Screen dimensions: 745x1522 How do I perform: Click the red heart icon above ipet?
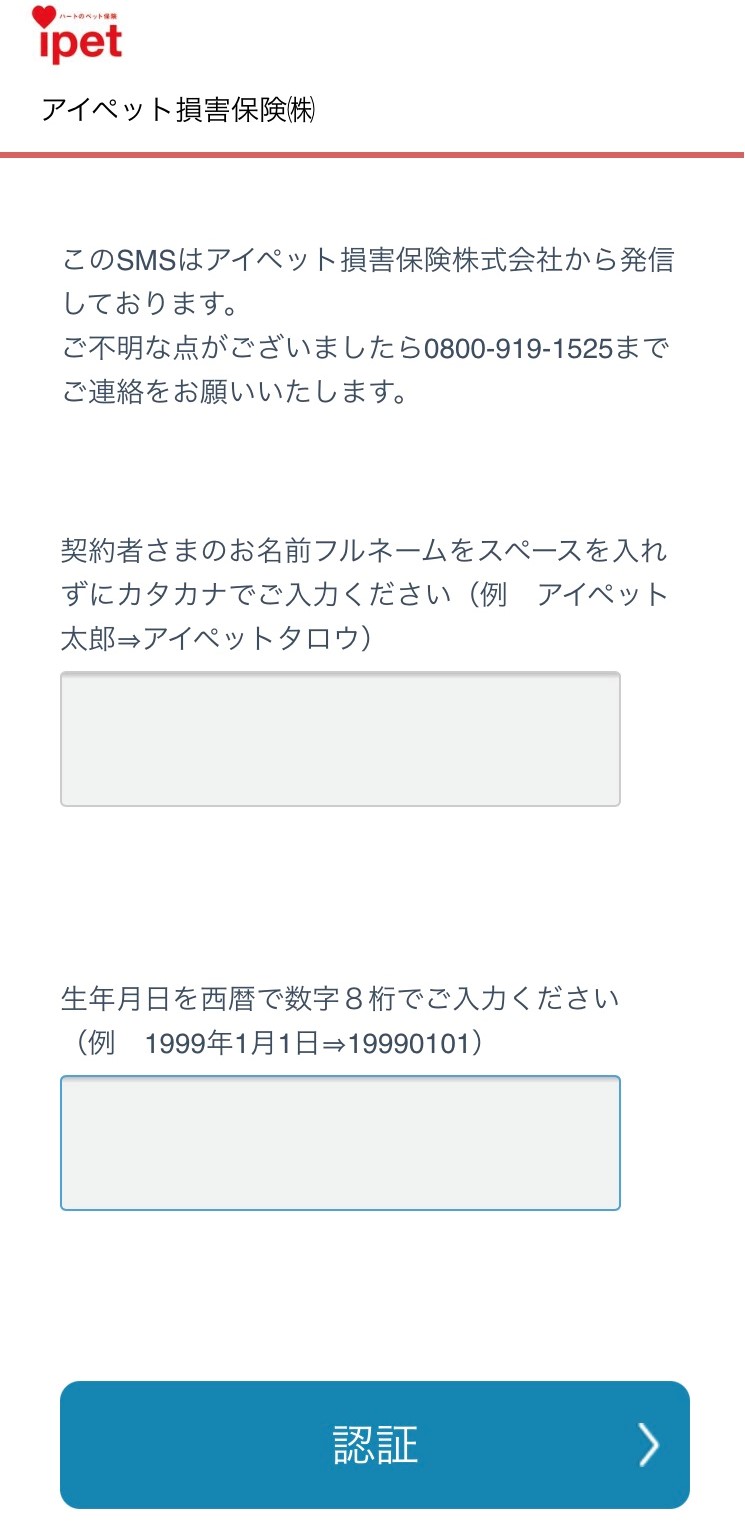click(44, 16)
